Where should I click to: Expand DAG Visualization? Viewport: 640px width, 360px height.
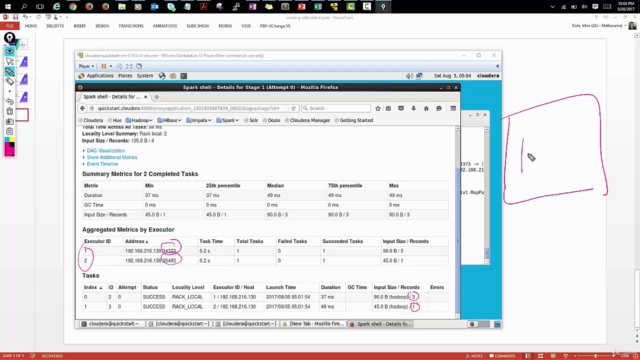[105, 151]
